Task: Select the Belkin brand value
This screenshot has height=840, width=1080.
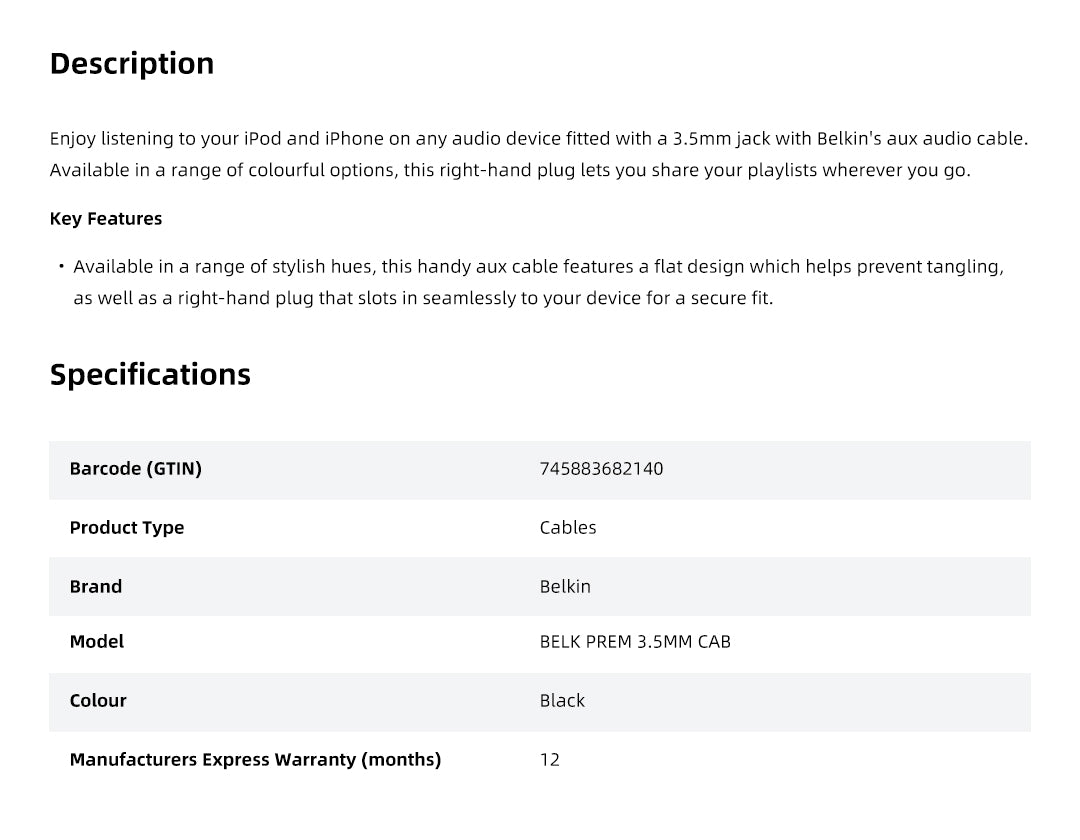Action: click(x=565, y=587)
